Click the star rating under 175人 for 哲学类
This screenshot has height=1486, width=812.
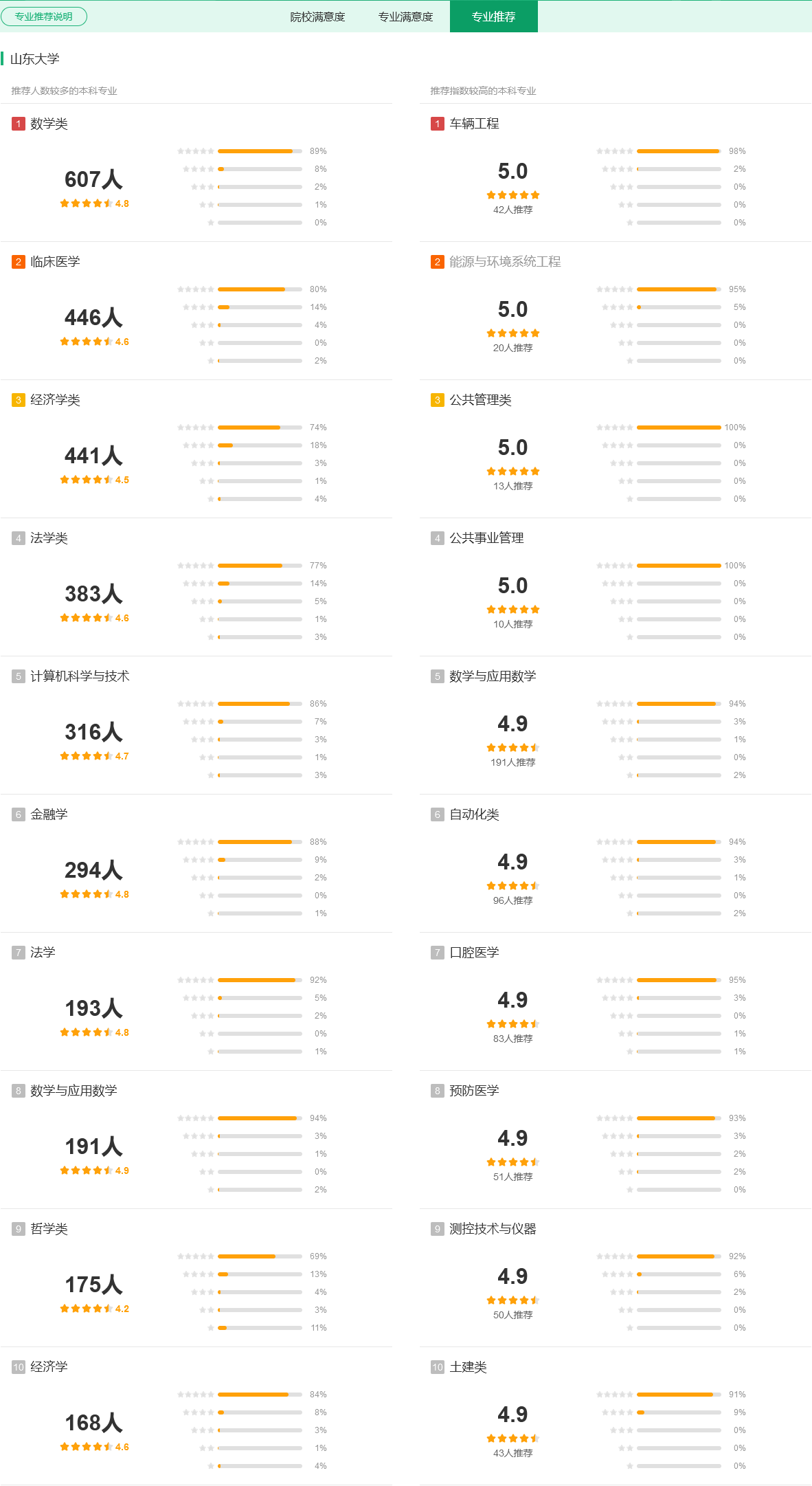coord(94,1309)
